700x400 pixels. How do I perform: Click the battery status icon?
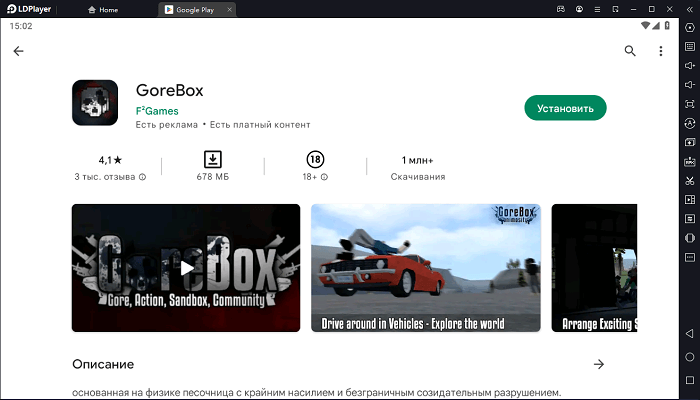pyautogui.click(x=667, y=25)
